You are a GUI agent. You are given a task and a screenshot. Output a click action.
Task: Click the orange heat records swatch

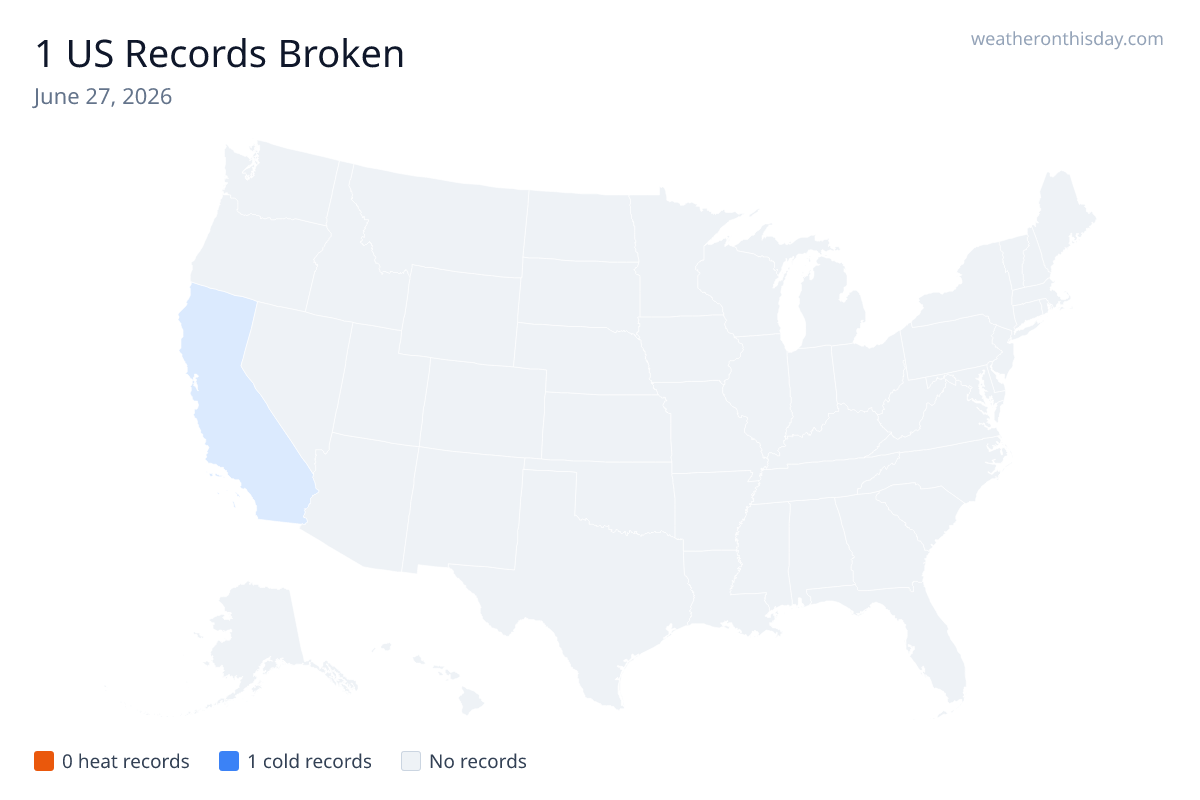[43, 761]
